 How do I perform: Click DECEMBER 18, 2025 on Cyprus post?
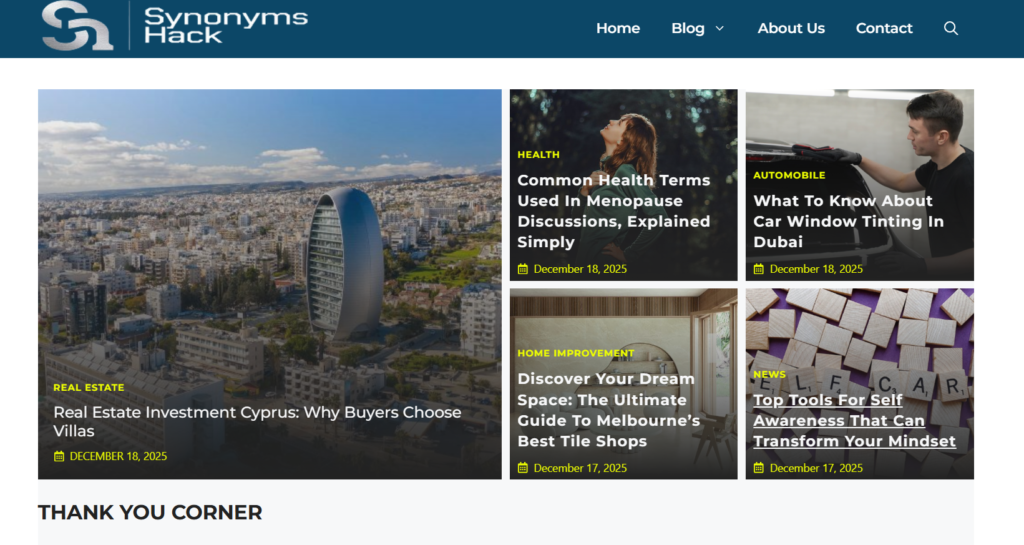click(118, 456)
